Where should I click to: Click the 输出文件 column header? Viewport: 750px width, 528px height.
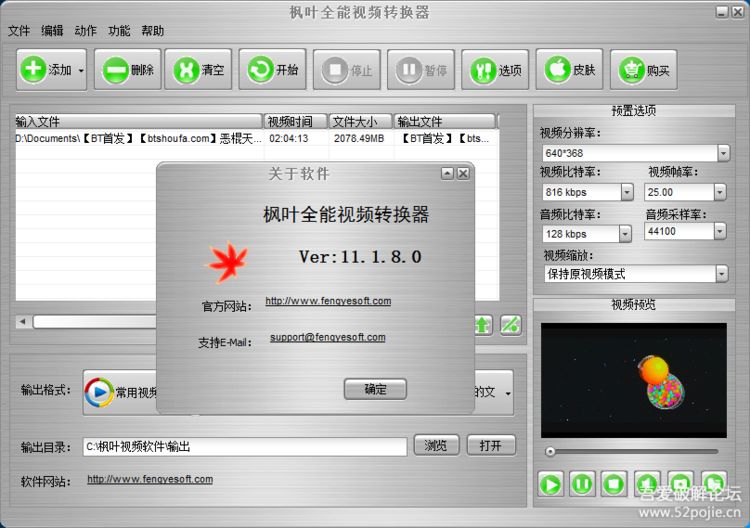coord(444,121)
